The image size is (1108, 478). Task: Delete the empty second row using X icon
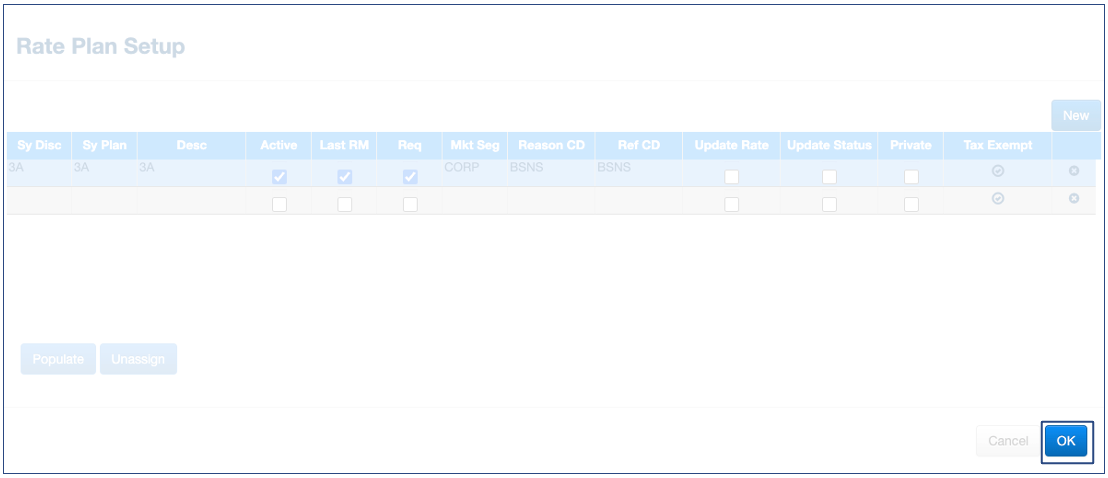coord(1074,199)
